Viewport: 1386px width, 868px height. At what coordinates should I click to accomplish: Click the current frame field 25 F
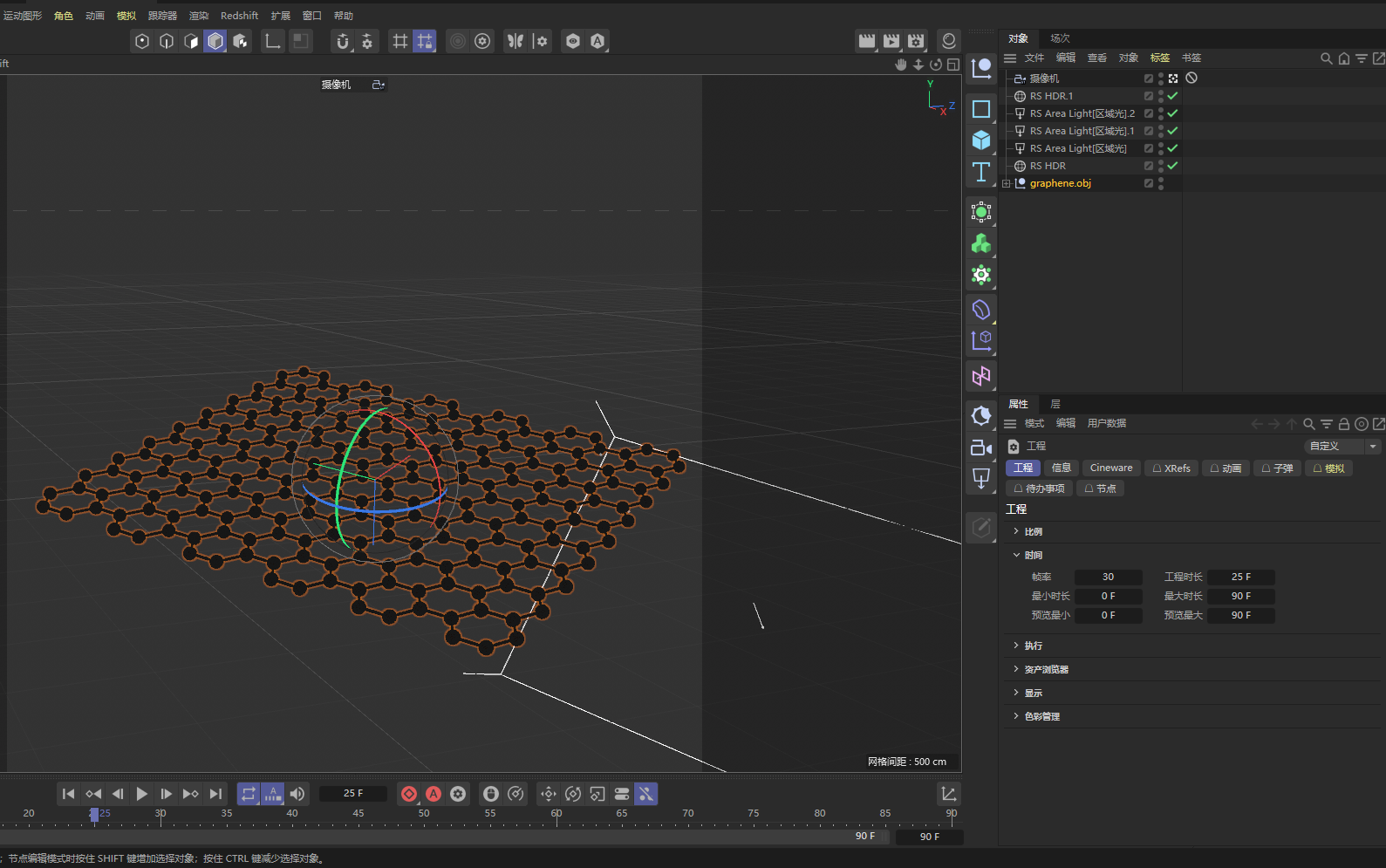[353, 793]
